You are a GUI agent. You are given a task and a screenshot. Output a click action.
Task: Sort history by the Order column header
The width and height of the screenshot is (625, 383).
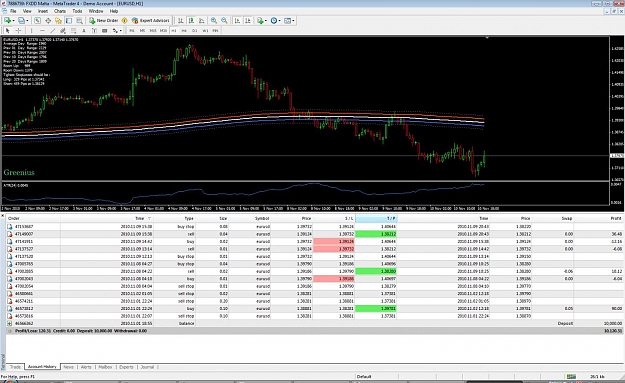[x=33, y=218]
